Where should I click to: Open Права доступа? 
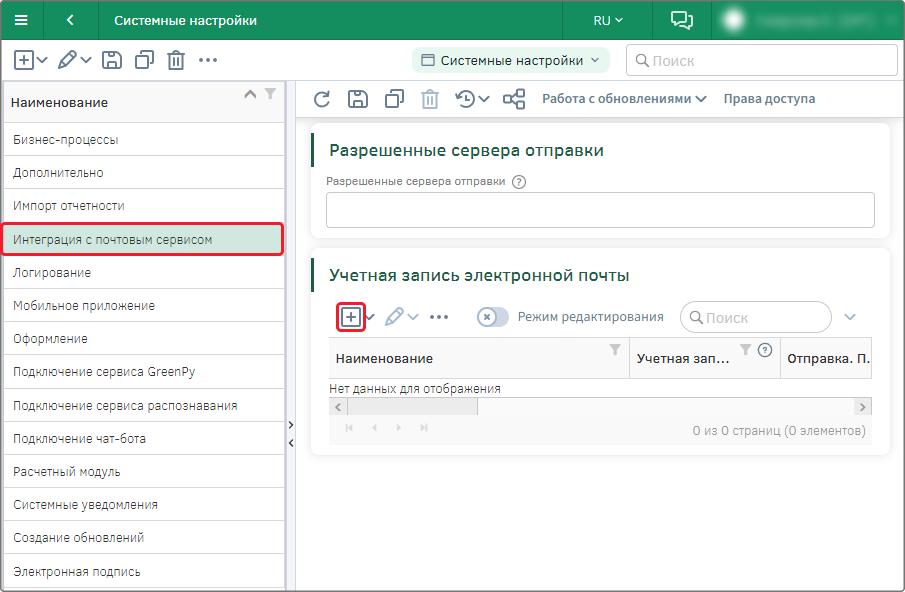tap(769, 99)
